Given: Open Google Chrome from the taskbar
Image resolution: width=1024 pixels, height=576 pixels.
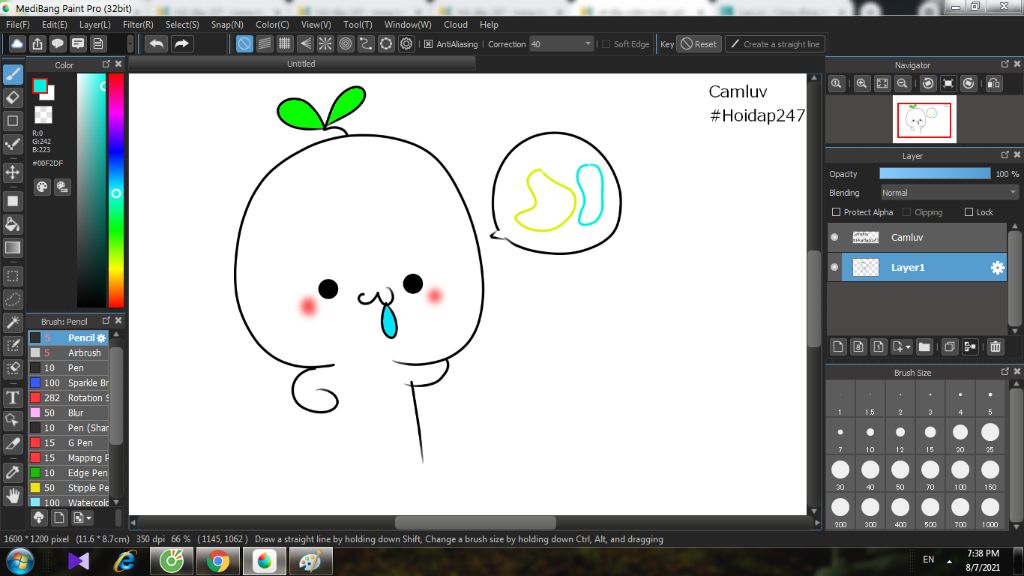Looking at the screenshot, I should click(218, 562).
